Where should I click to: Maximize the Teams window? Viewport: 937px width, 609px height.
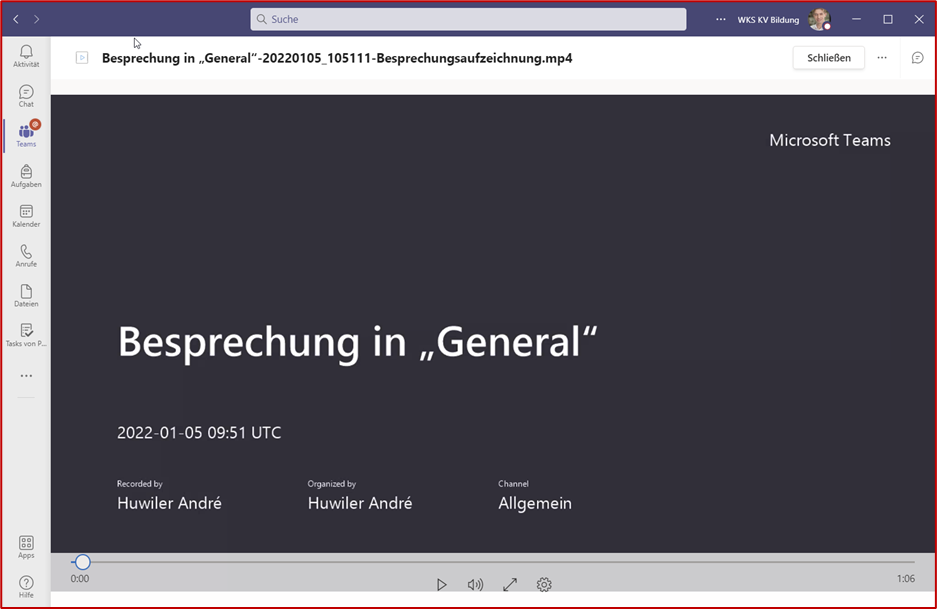pos(888,19)
